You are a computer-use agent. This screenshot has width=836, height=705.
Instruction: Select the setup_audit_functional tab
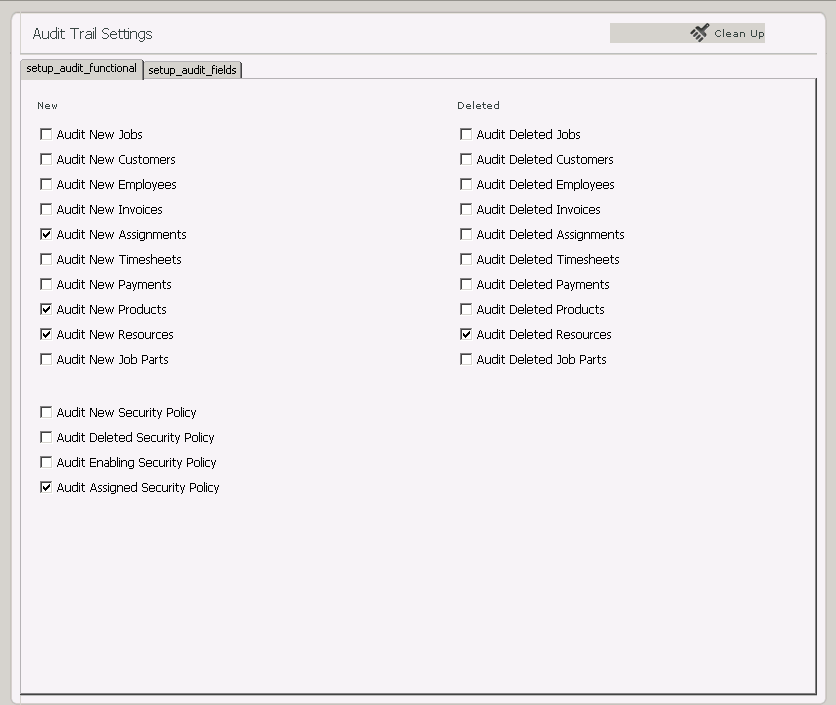click(81, 69)
